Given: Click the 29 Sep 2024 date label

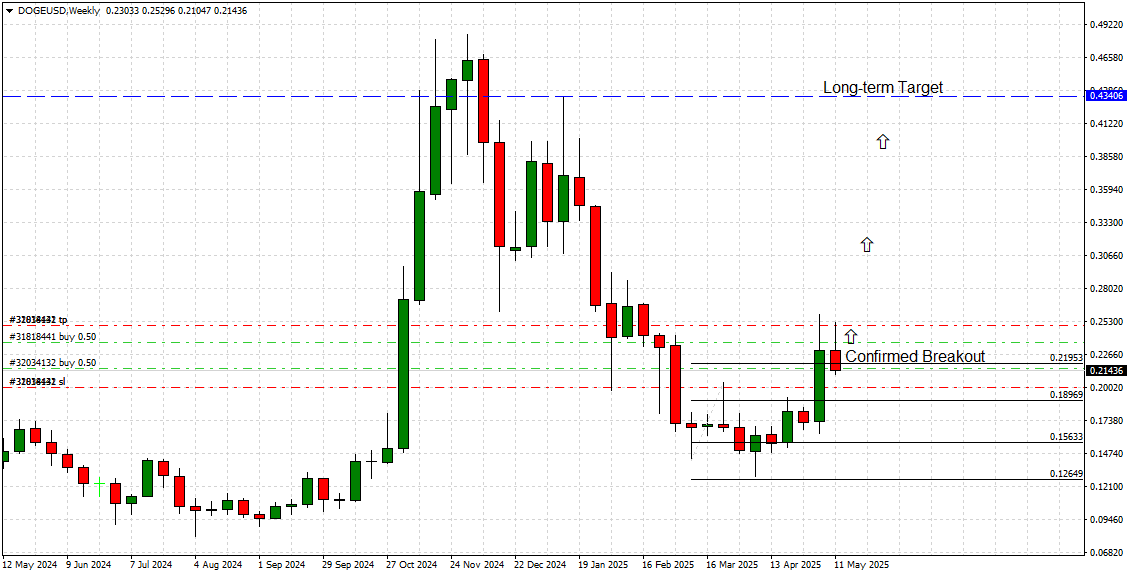Looking at the screenshot, I should (x=348, y=564).
